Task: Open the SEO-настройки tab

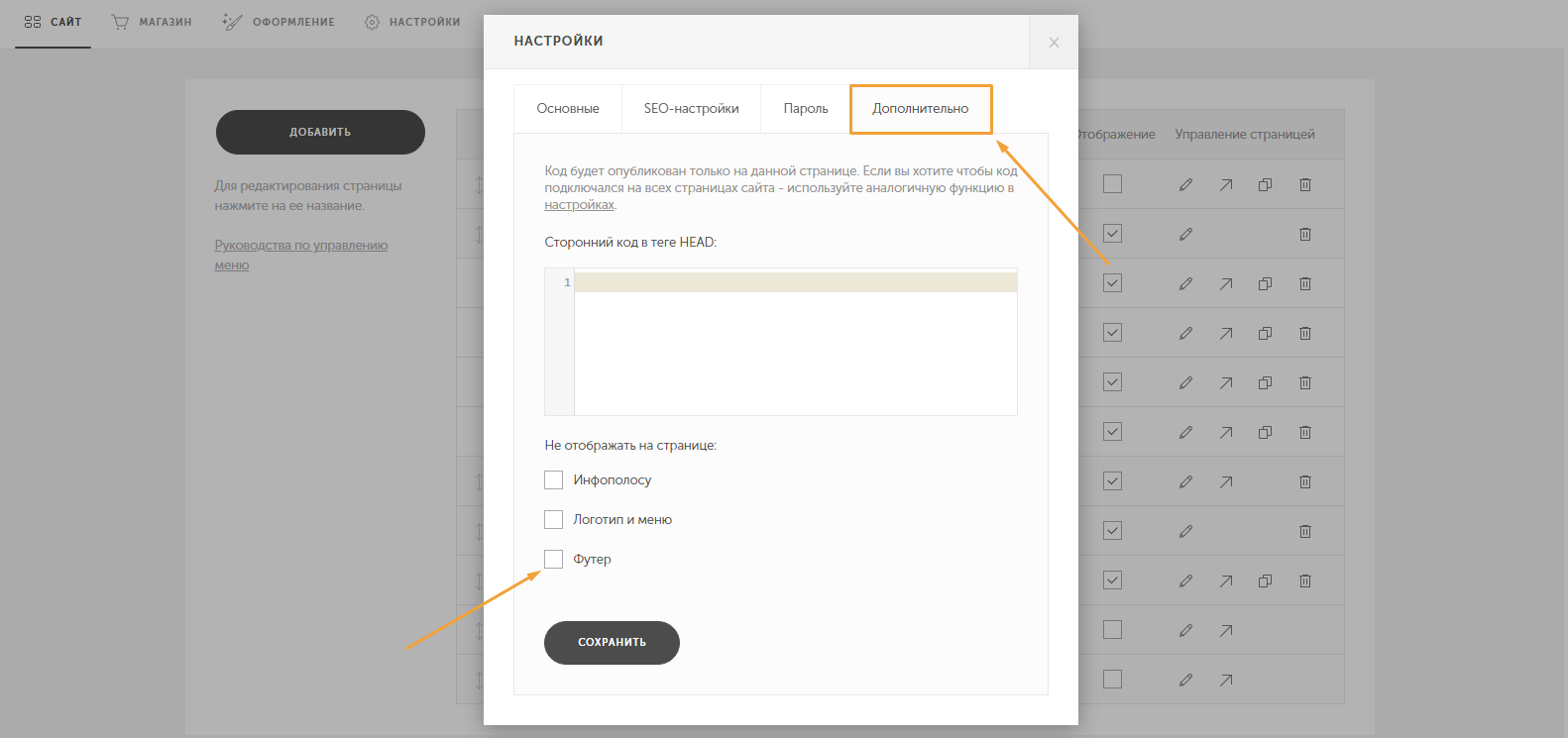Action: [x=691, y=109]
